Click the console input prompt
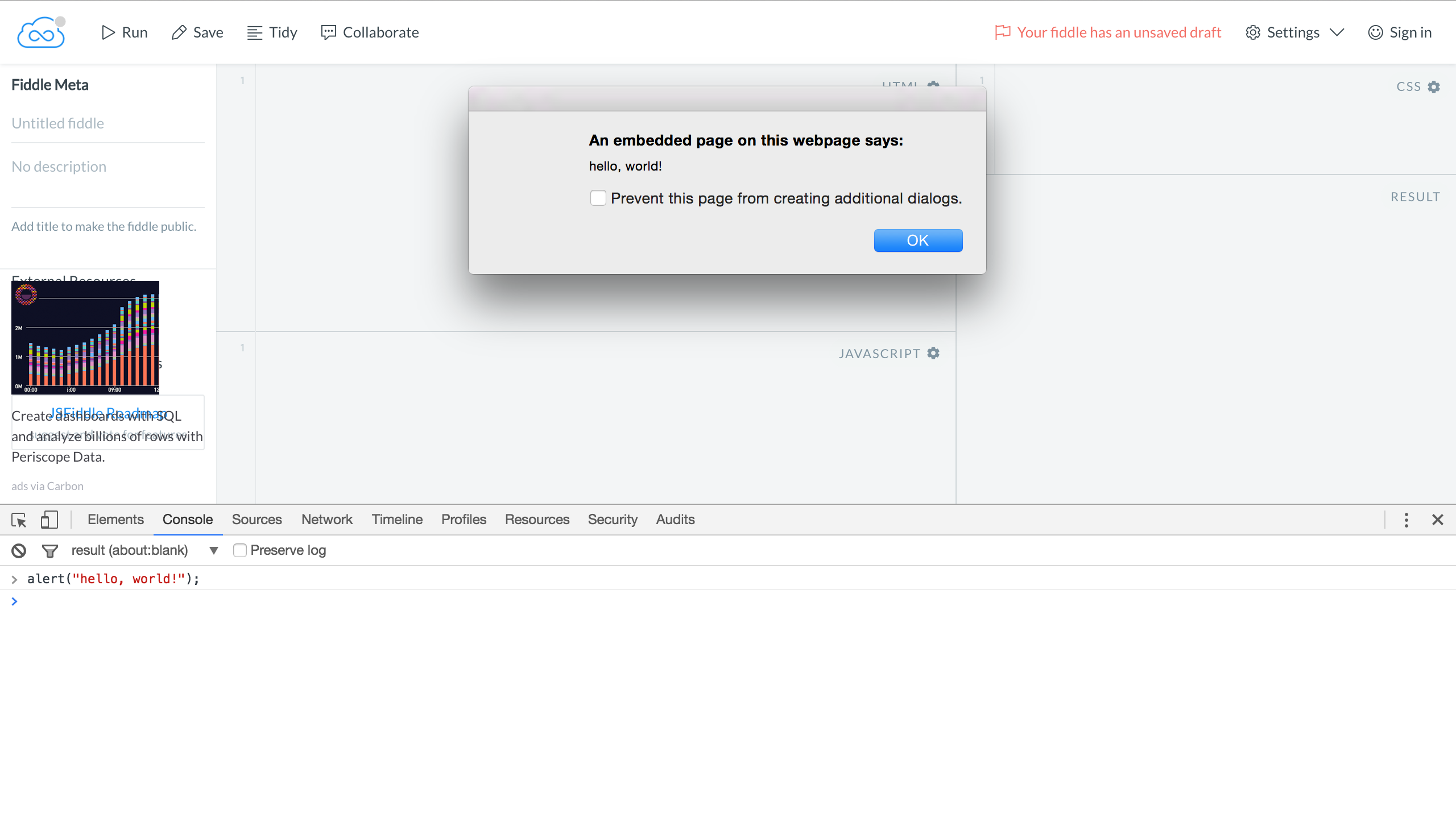The width and height of the screenshot is (1456, 830). (x=727, y=601)
